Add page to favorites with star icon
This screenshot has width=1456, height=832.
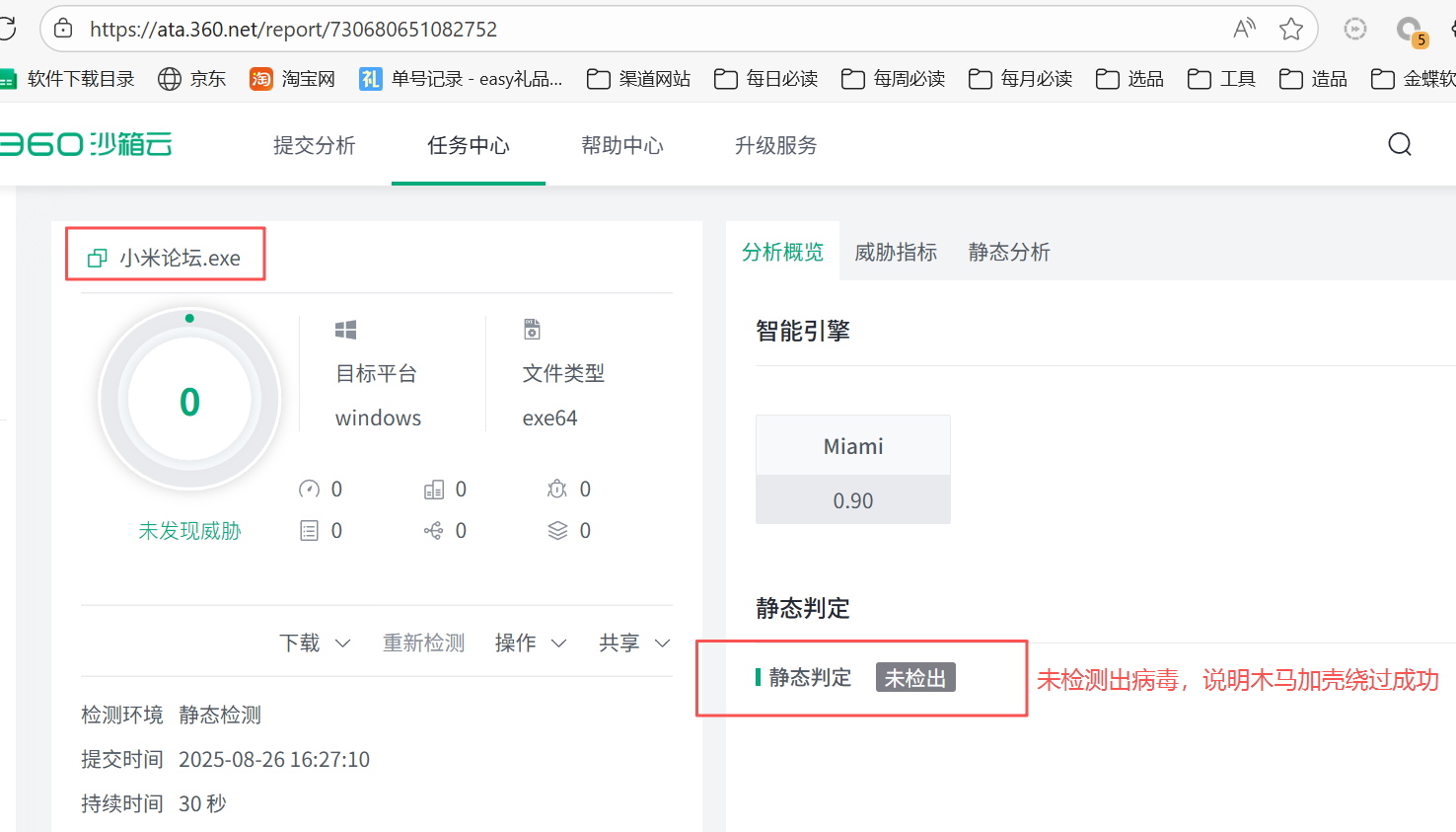(x=1291, y=29)
